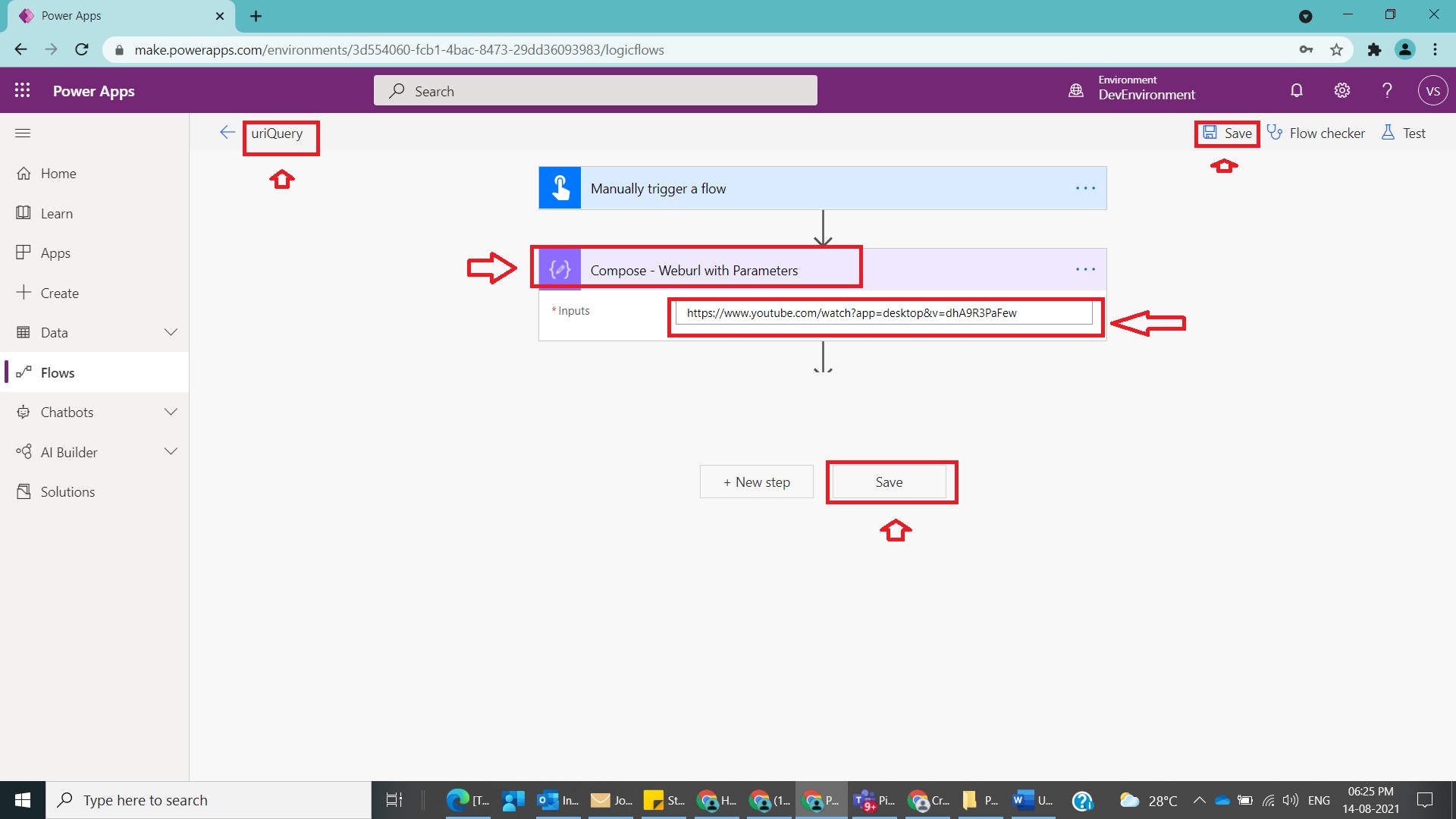The image size is (1456, 819).
Task: Collapse the left navigation with hamburger menu
Action: tap(22, 133)
